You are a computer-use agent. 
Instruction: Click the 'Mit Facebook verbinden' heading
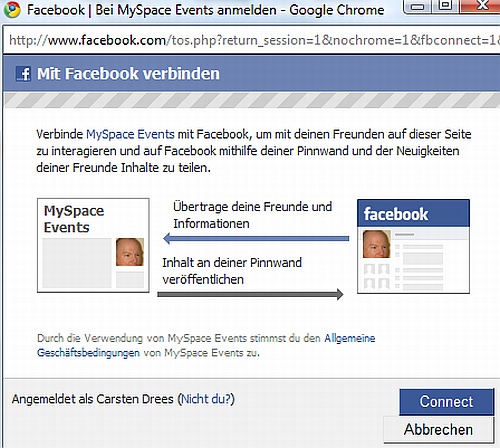[128, 74]
